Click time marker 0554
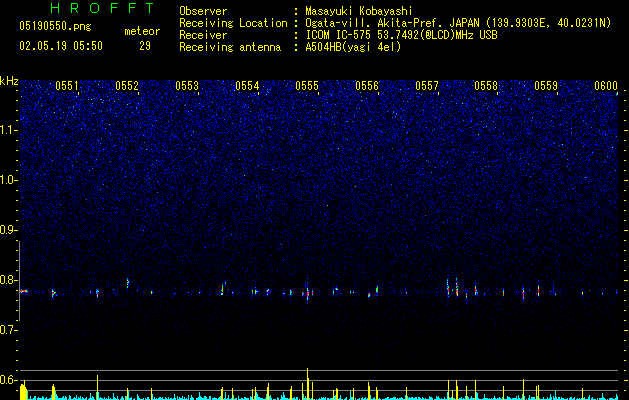The image size is (629, 400). 247,86
